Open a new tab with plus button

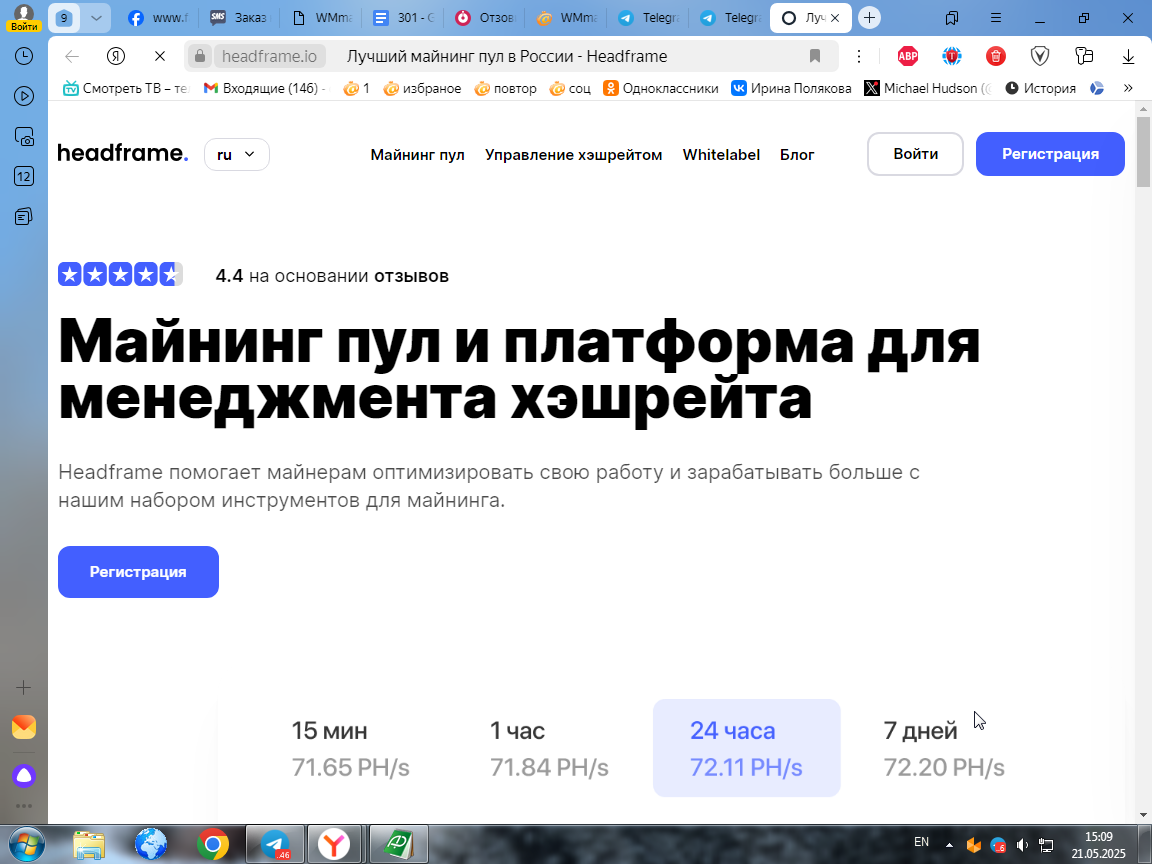coord(869,18)
